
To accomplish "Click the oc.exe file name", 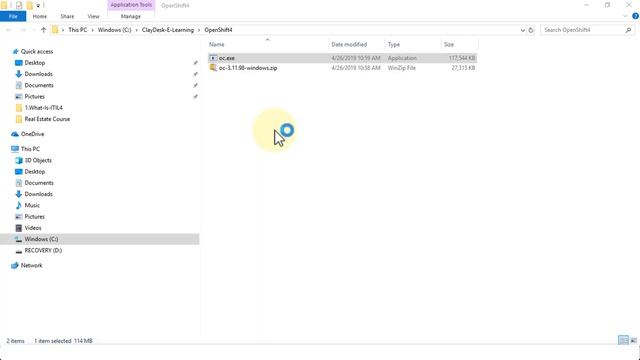I will click(x=227, y=58).
